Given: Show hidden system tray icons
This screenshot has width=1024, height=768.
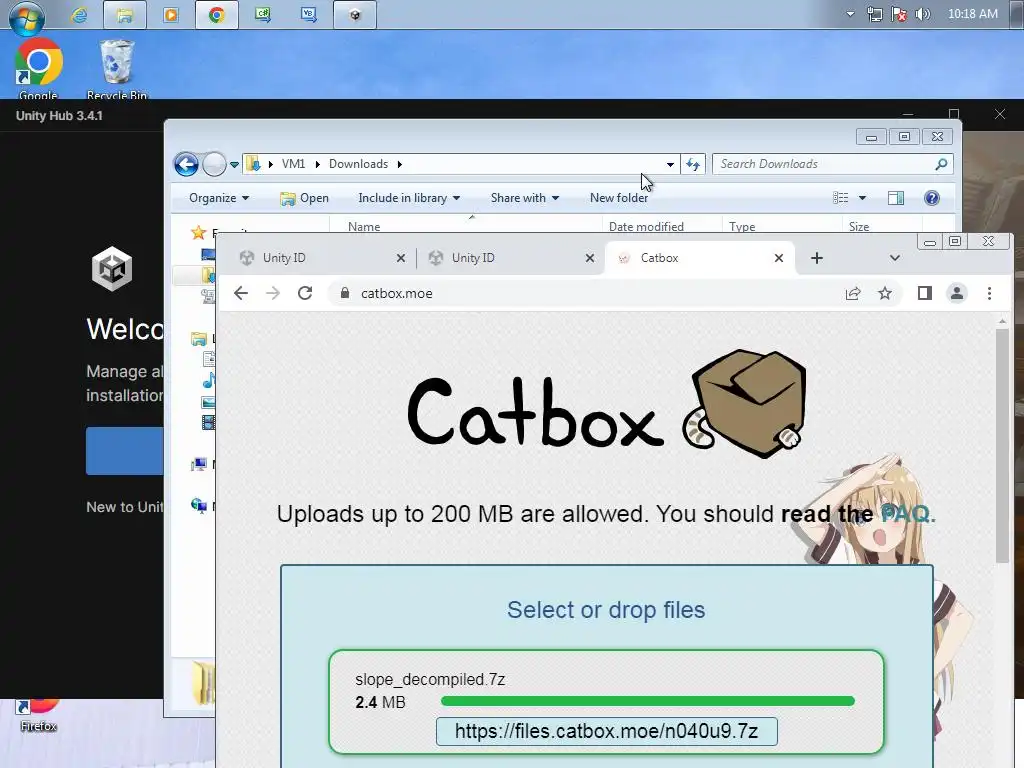Looking at the screenshot, I should point(850,14).
